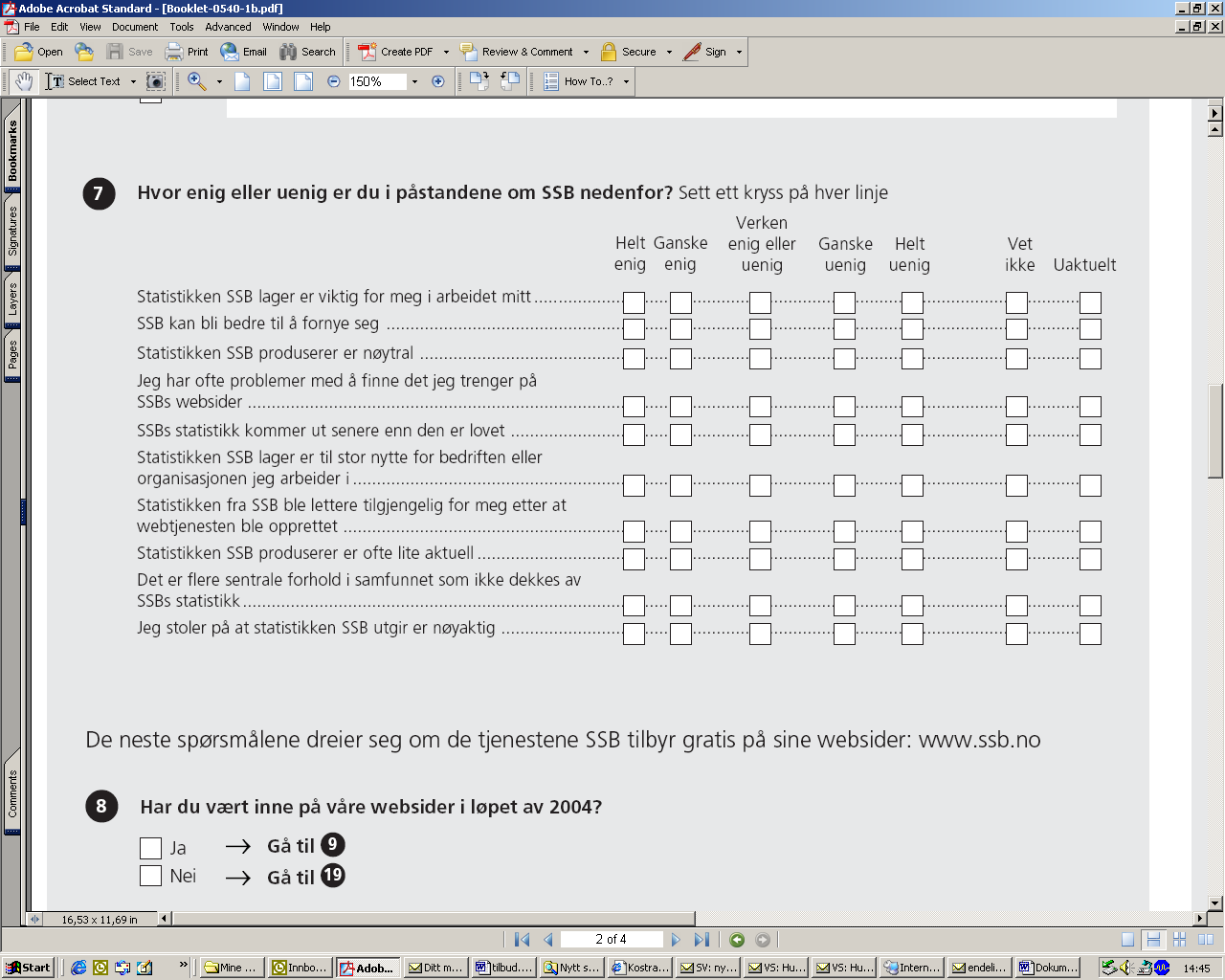Go to first page
Viewport: 1225px width, 980px height.
pos(522,940)
